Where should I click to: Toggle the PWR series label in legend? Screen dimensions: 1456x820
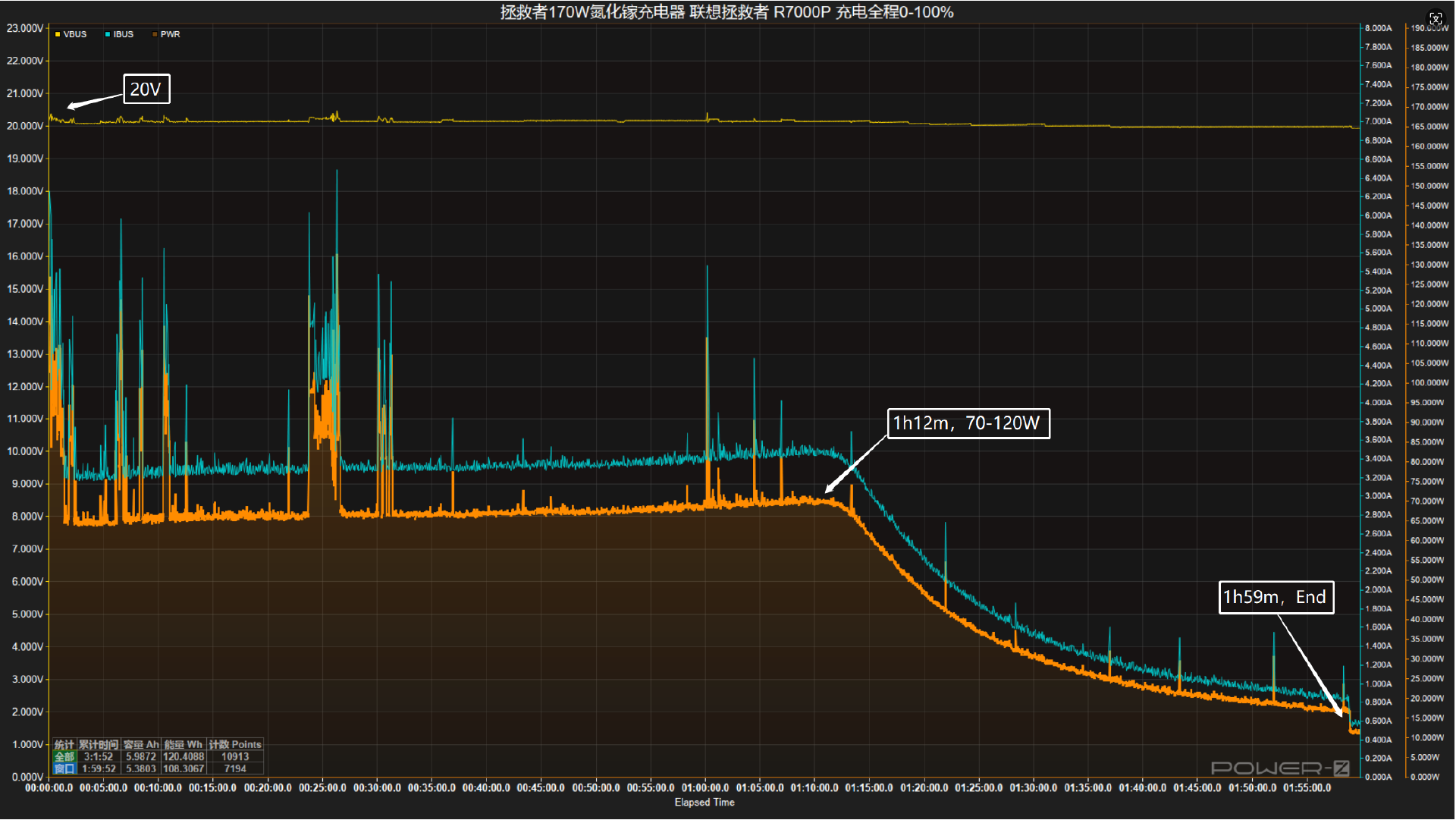pyautogui.click(x=171, y=34)
